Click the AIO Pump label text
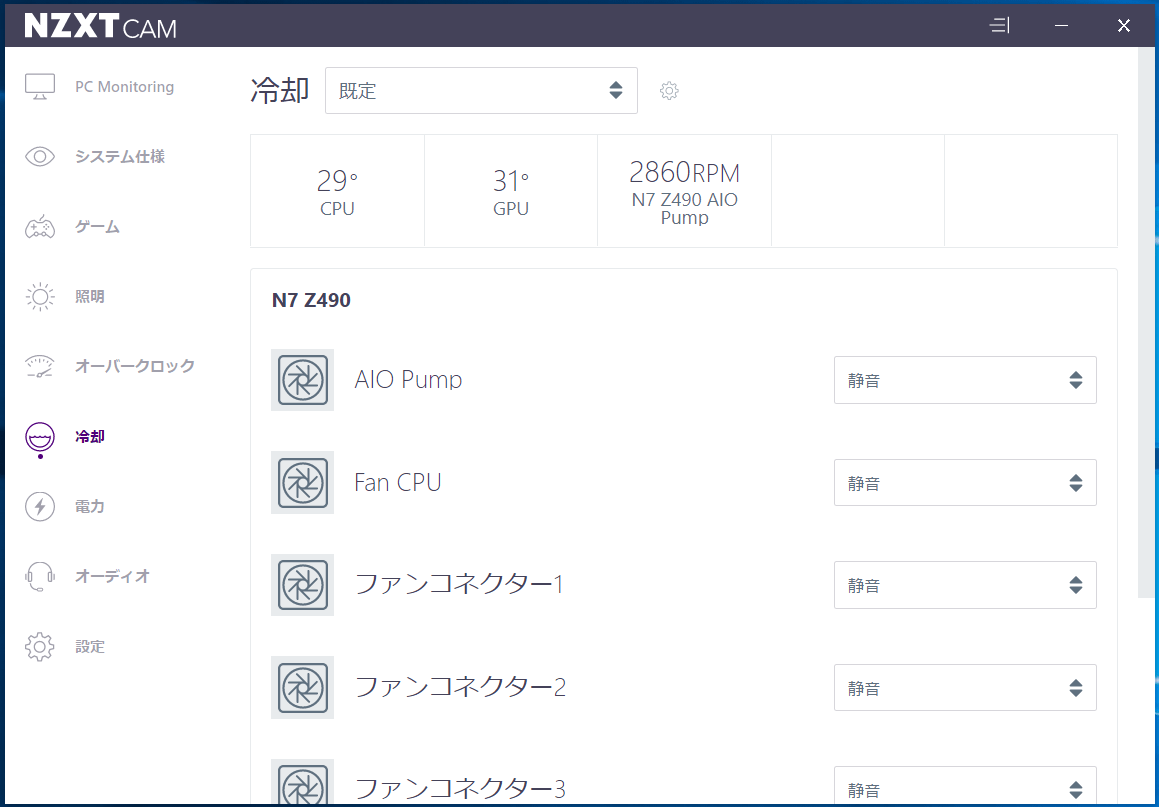Viewport: 1159px width, 807px height. [408, 379]
